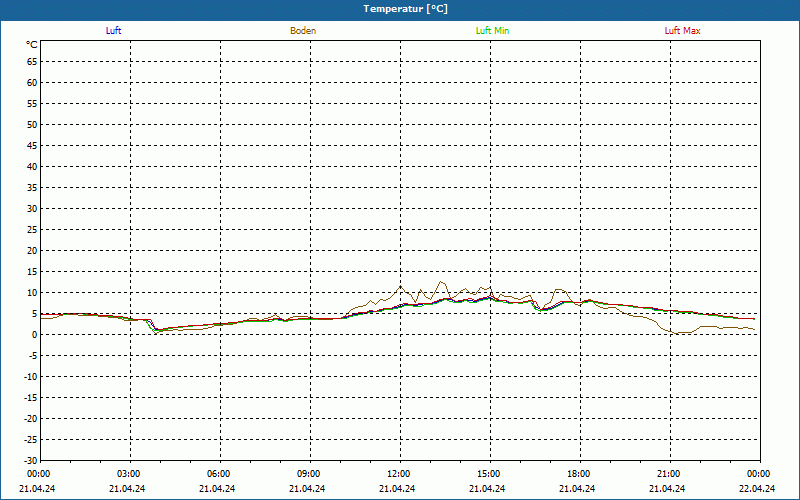Click the -15 value on y-axis
Screen dimensions: 800x500
tap(31, 398)
